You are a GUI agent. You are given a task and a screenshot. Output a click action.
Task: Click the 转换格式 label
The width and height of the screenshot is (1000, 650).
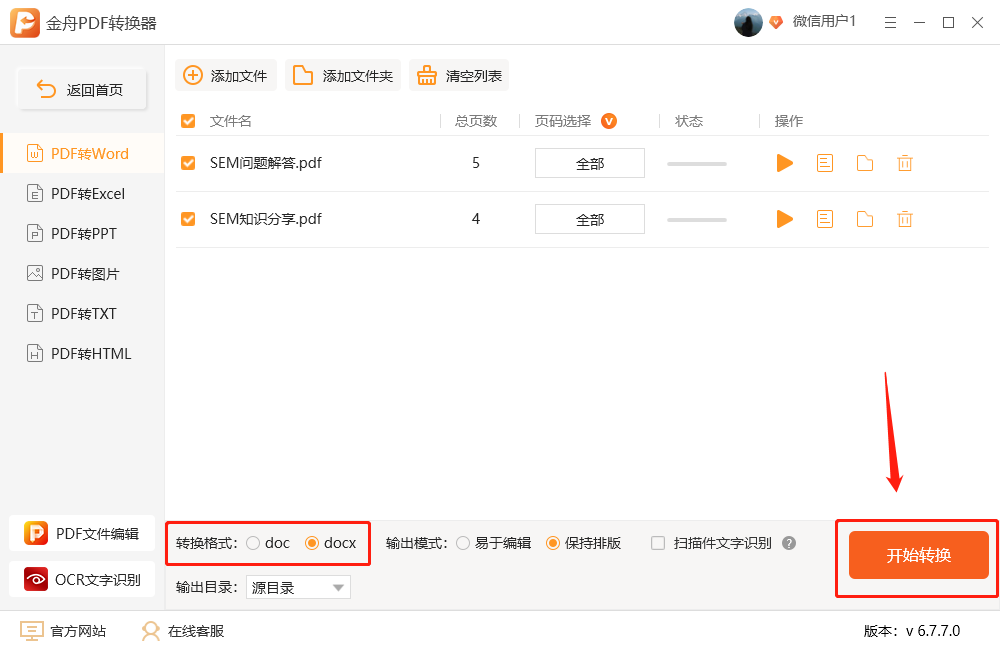(x=207, y=543)
